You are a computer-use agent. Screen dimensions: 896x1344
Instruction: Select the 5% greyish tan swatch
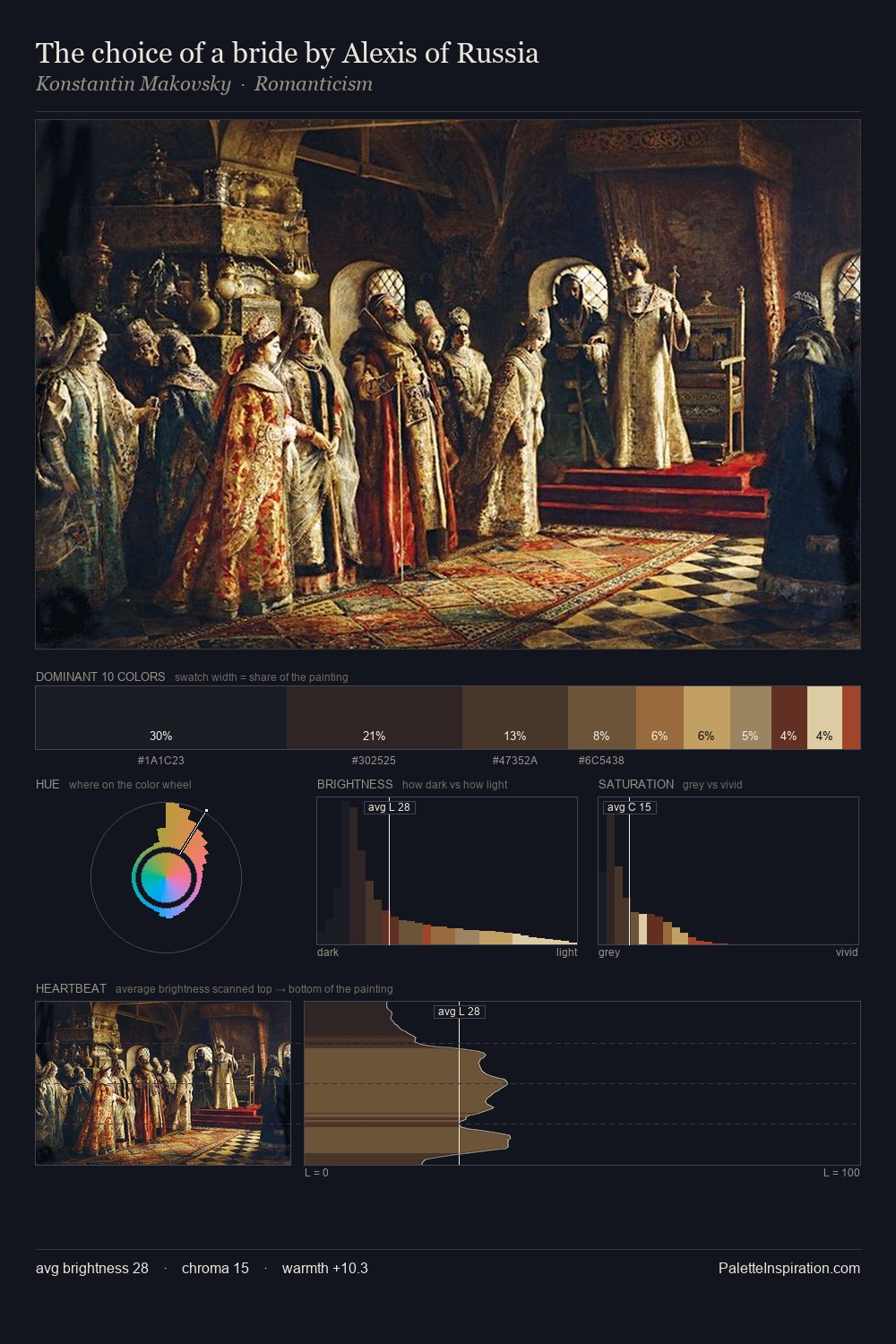click(751, 717)
